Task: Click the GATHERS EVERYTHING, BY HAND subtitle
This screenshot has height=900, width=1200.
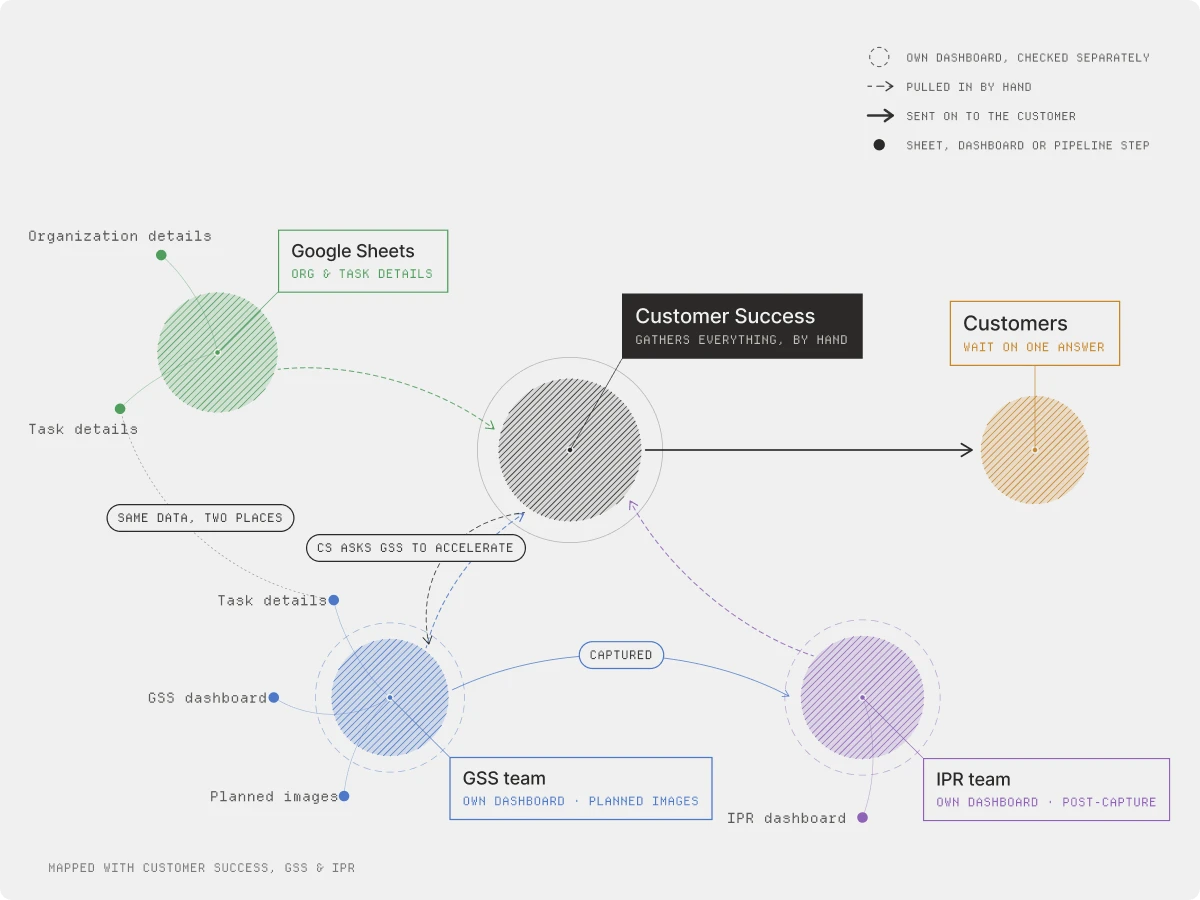Action: [x=741, y=340]
